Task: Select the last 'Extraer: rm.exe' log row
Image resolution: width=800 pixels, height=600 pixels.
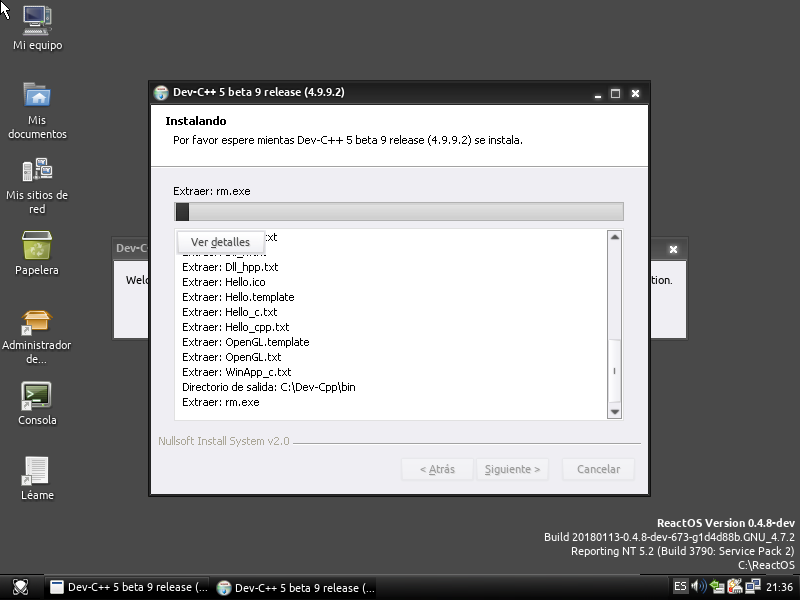Action: [220, 402]
